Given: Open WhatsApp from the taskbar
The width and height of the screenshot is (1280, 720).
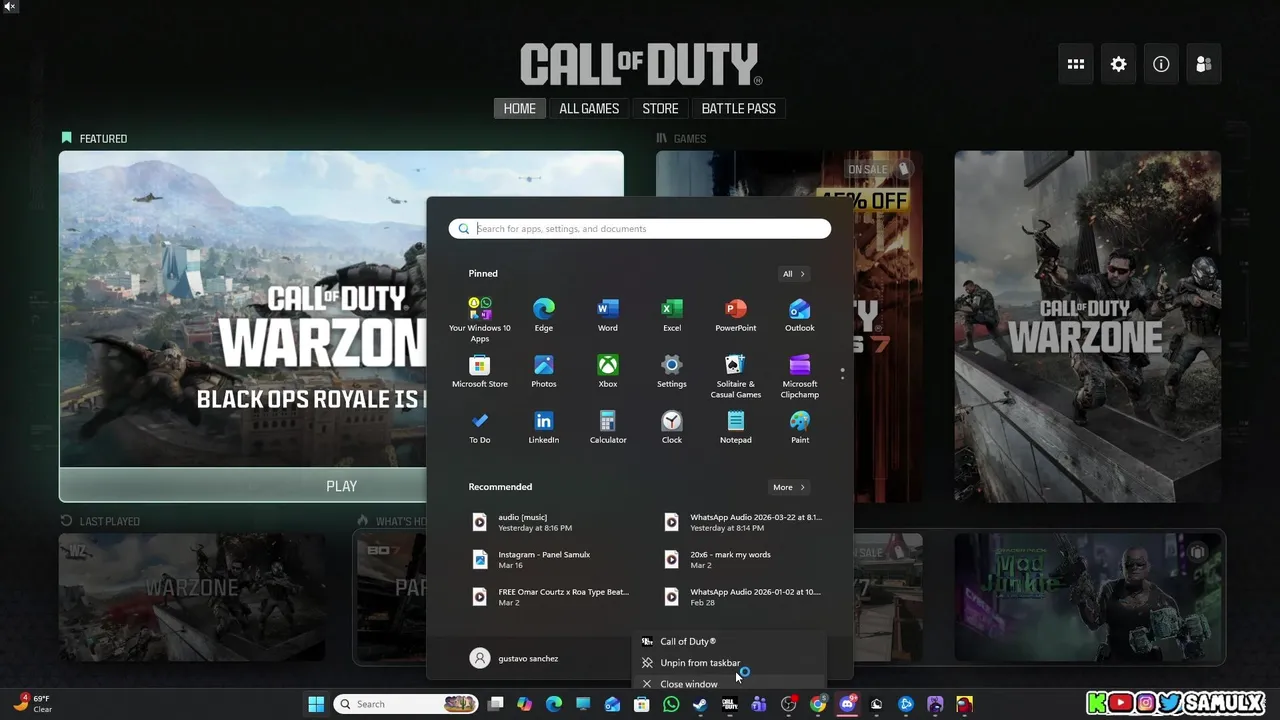Looking at the screenshot, I should coord(671,704).
